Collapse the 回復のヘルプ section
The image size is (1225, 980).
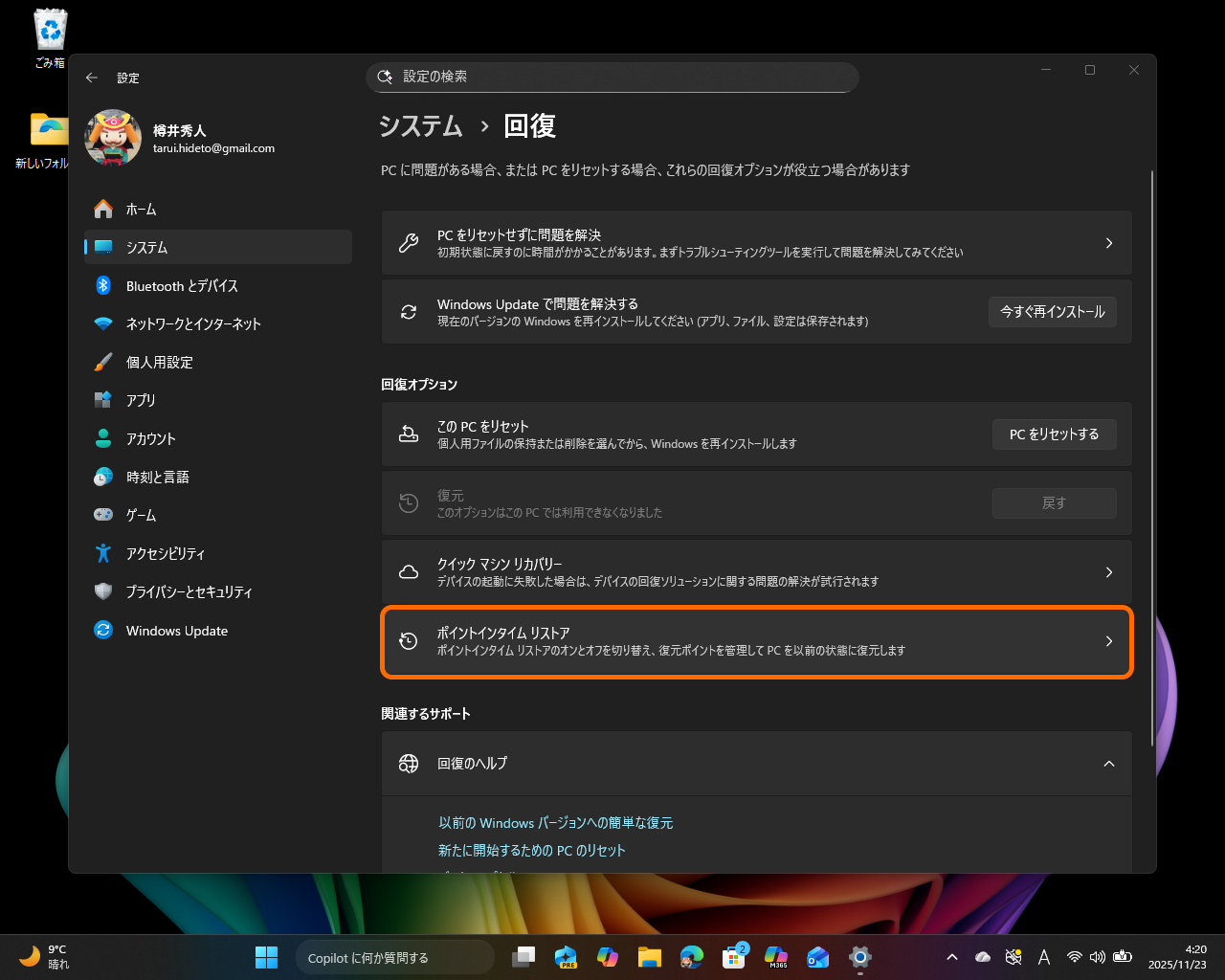point(1109,764)
